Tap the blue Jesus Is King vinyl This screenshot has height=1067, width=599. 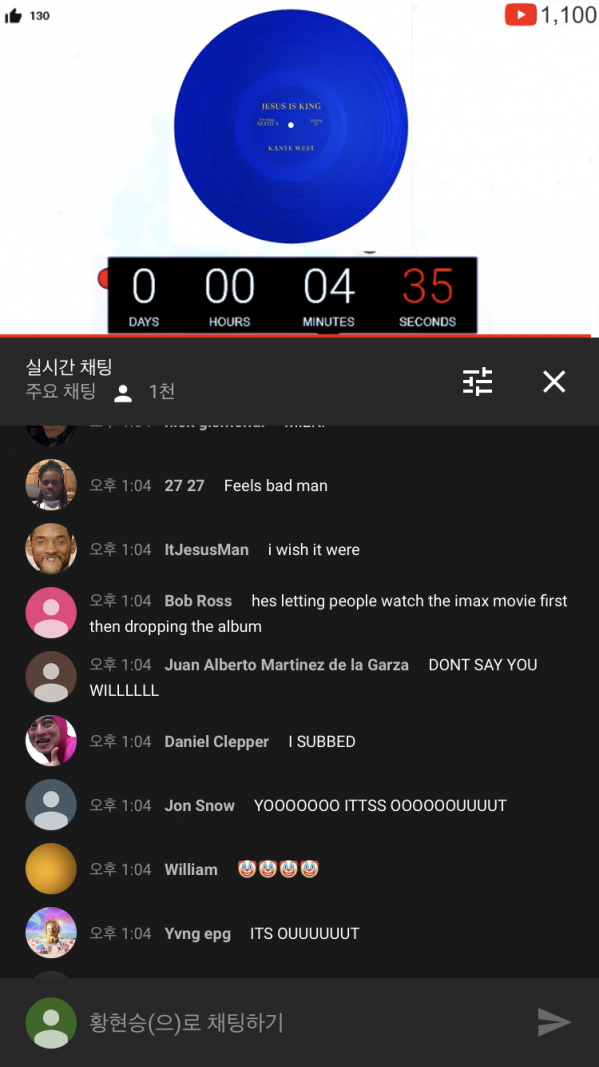(291, 126)
